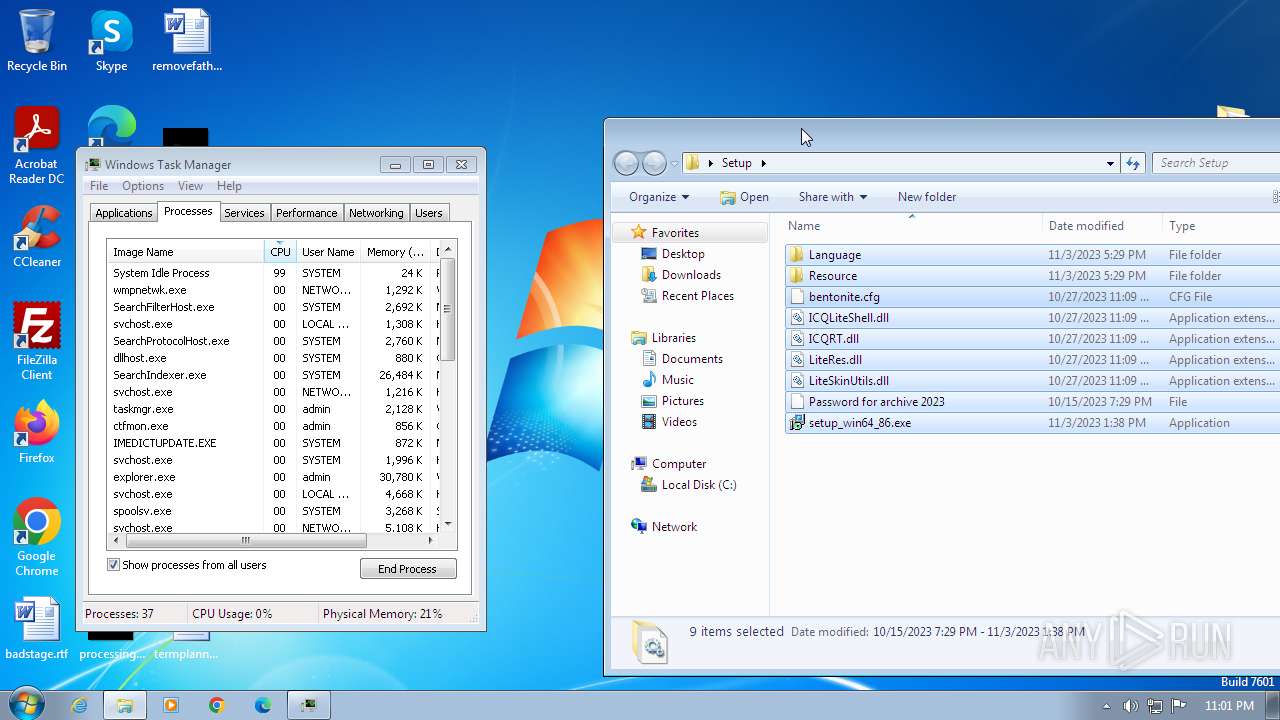Sort processes by the CPU column header
This screenshot has height=720, width=1280.
280,252
